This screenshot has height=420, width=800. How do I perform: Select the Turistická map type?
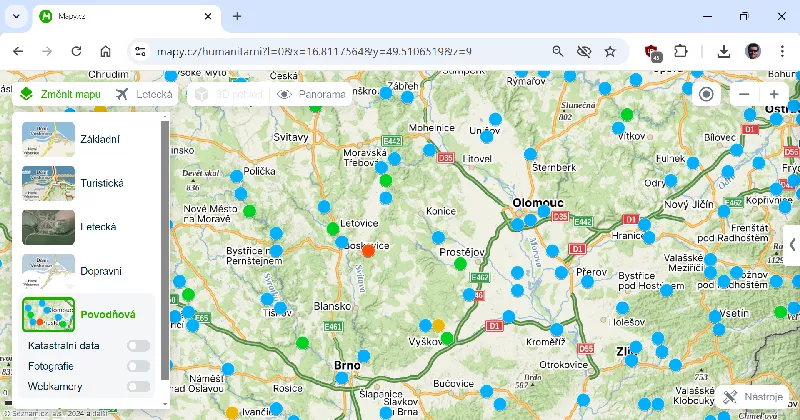coord(49,184)
